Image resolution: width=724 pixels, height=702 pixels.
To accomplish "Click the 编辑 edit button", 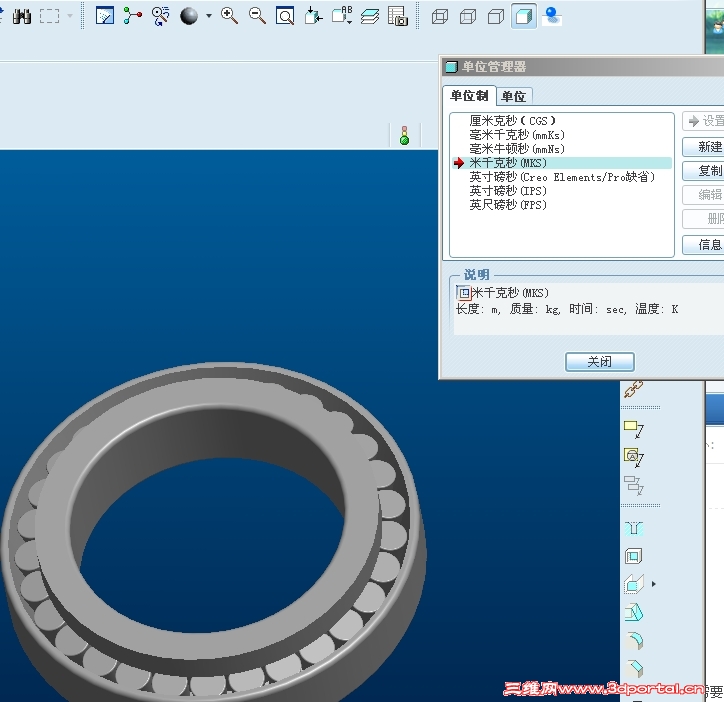I will [703, 194].
